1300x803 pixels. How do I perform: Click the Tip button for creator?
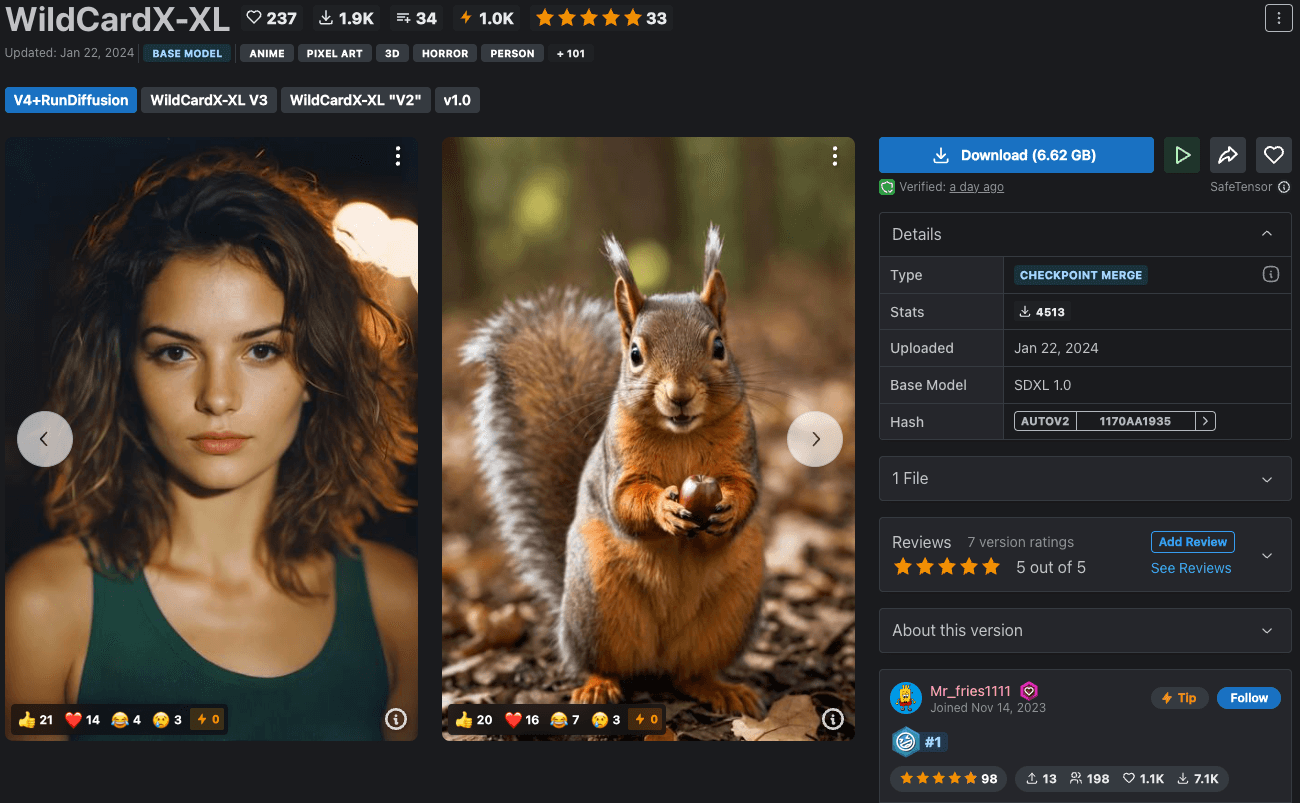tap(1179, 698)
